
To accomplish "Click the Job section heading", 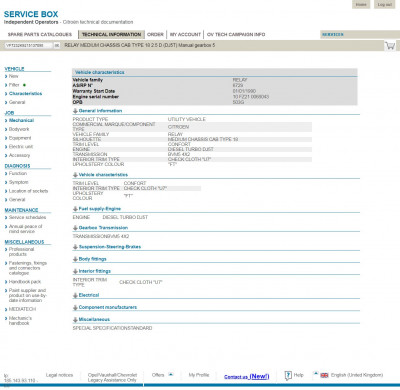I will [9, 113].
